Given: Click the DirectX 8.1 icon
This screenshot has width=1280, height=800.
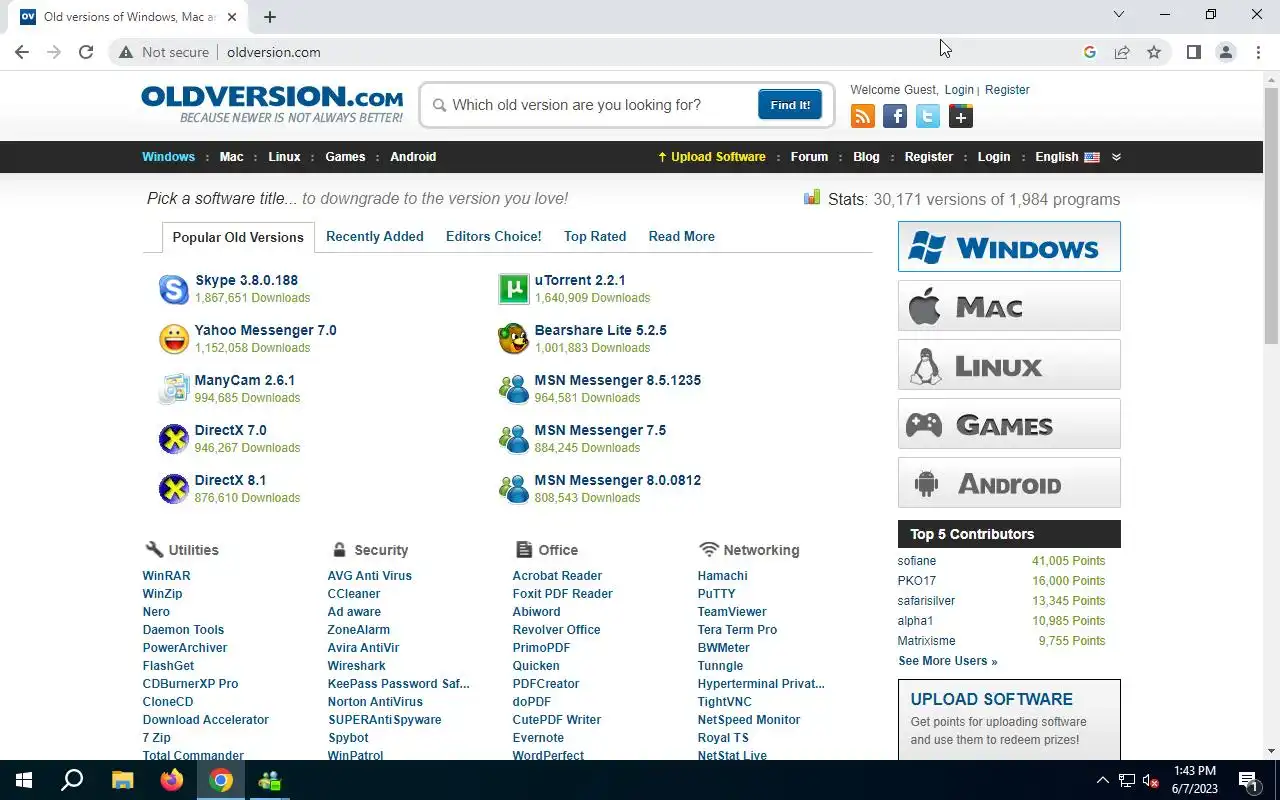Looking at the screenshot, I should click(x=173, y=489).
